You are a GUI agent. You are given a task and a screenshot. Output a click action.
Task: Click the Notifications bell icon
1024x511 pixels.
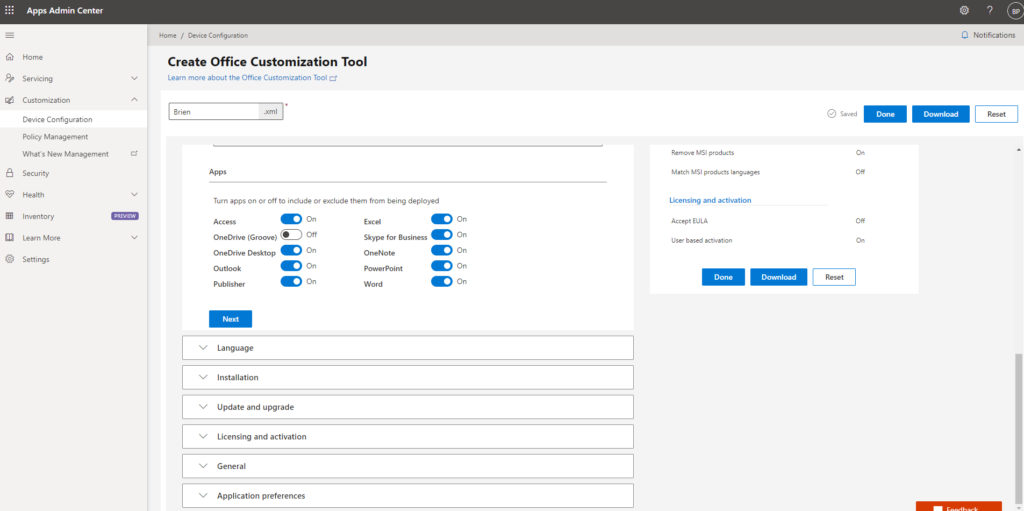pyautogui.click(x=965, y=35)
